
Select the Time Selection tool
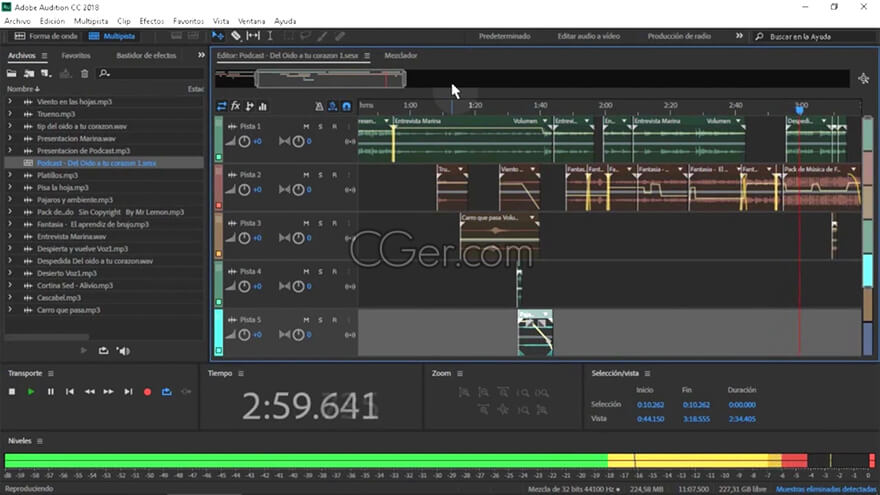point(270,36)
